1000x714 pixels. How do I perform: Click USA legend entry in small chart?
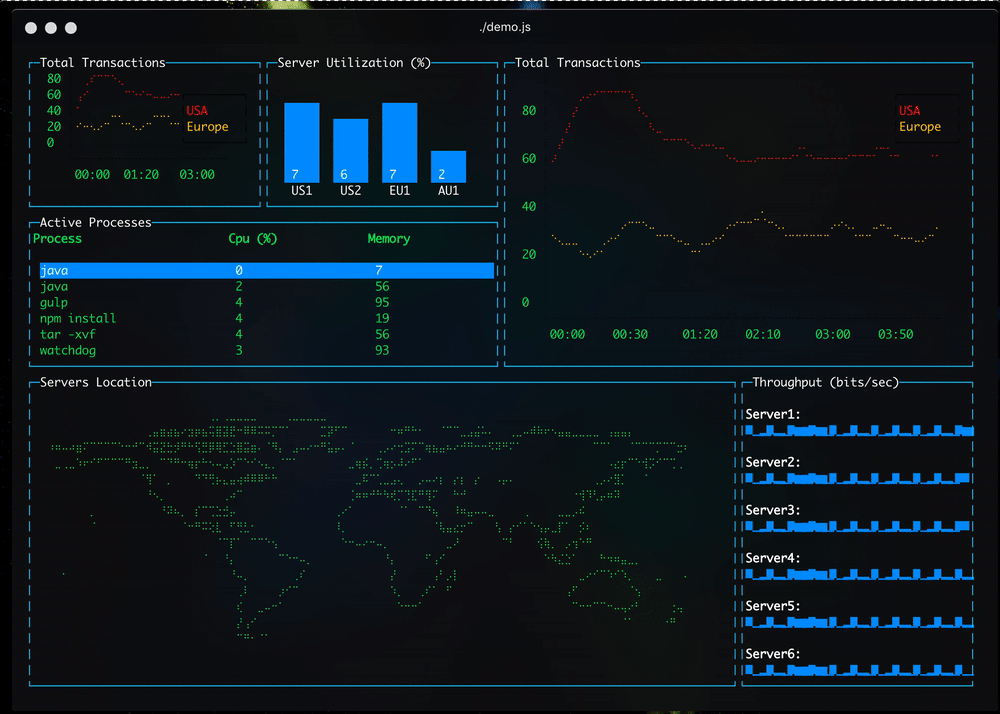(x=197, y=111)
